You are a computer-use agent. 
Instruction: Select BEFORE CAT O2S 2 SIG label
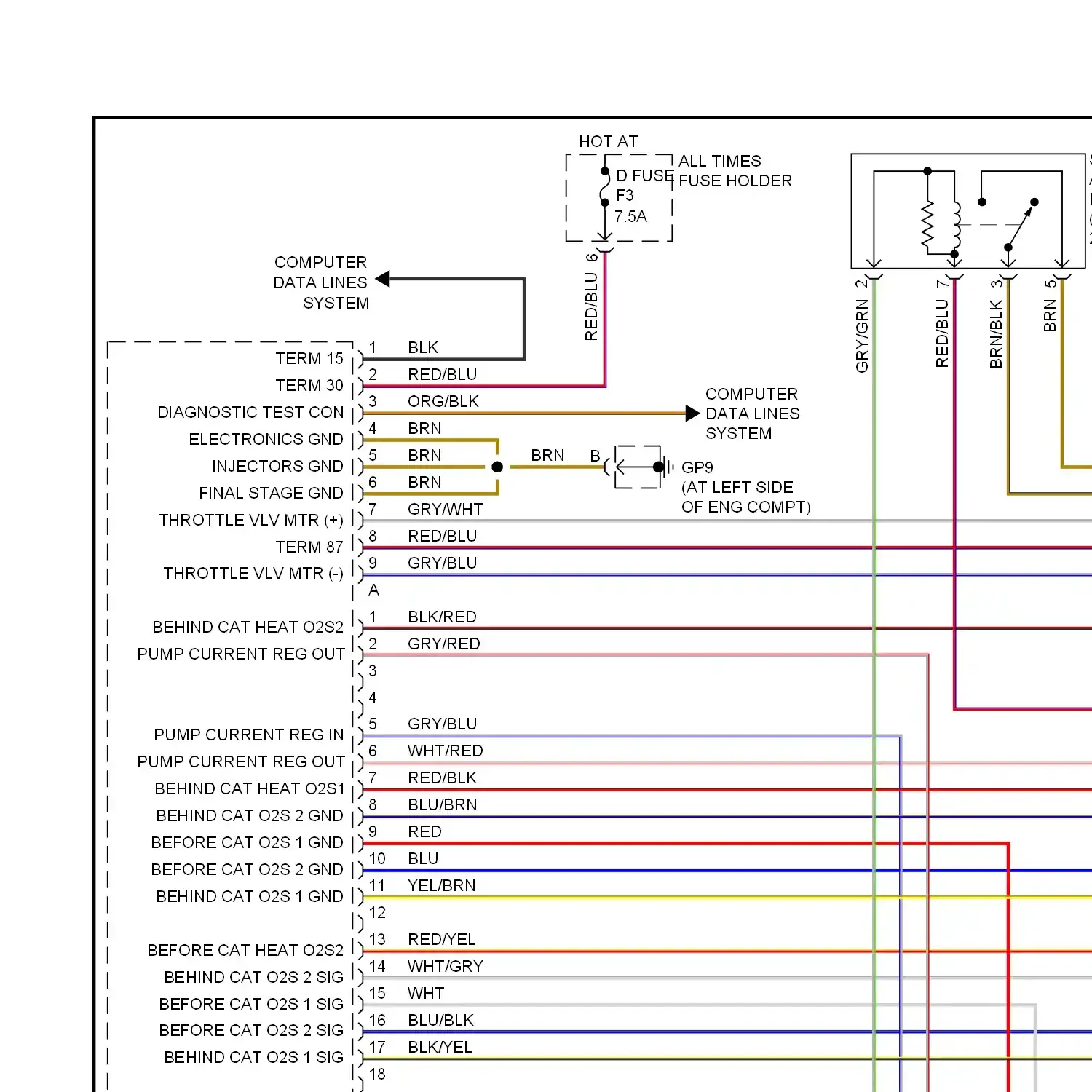pyautogui.click(x=251, y=1031)
